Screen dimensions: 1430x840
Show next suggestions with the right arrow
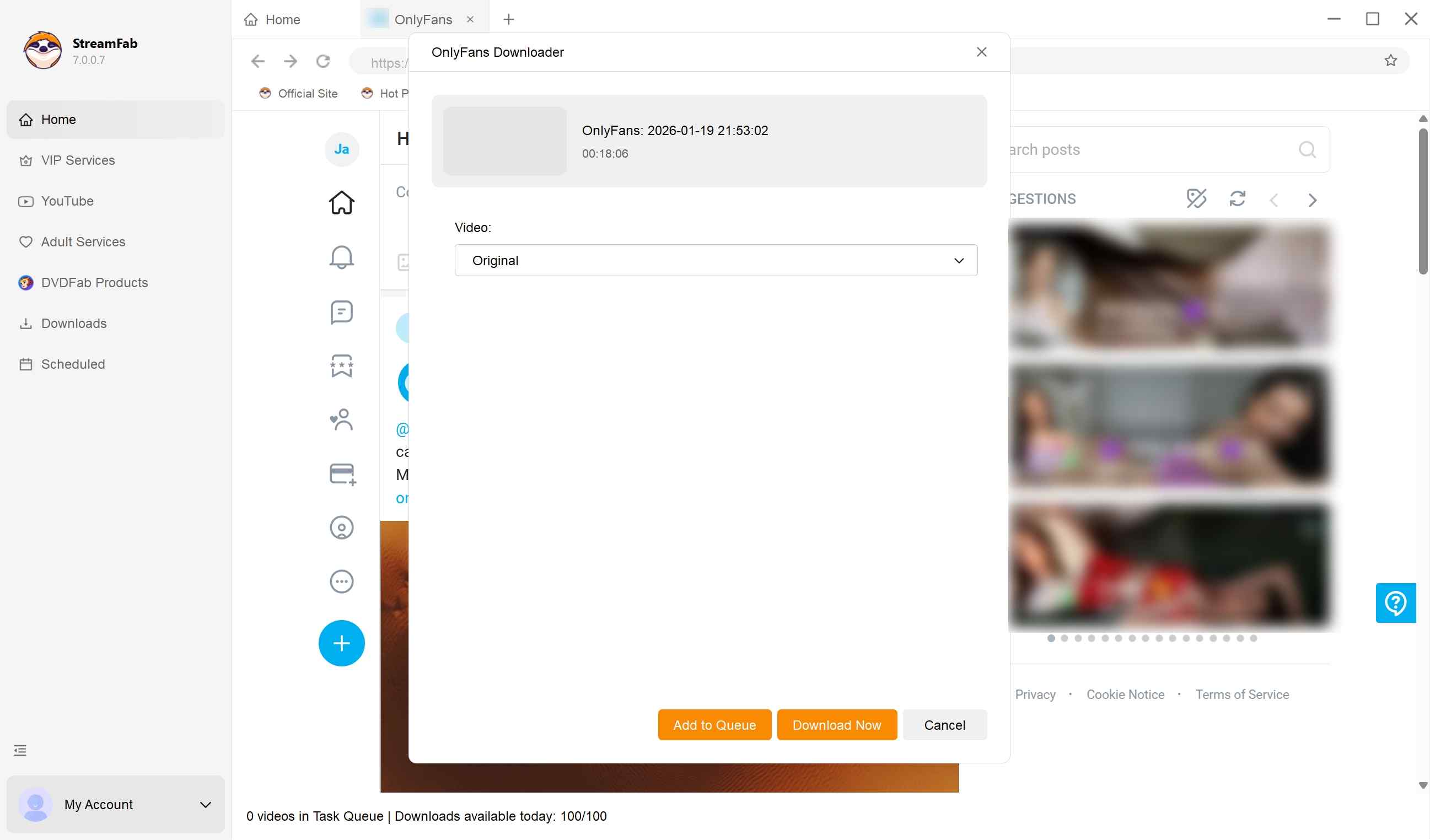[1313, 200]
